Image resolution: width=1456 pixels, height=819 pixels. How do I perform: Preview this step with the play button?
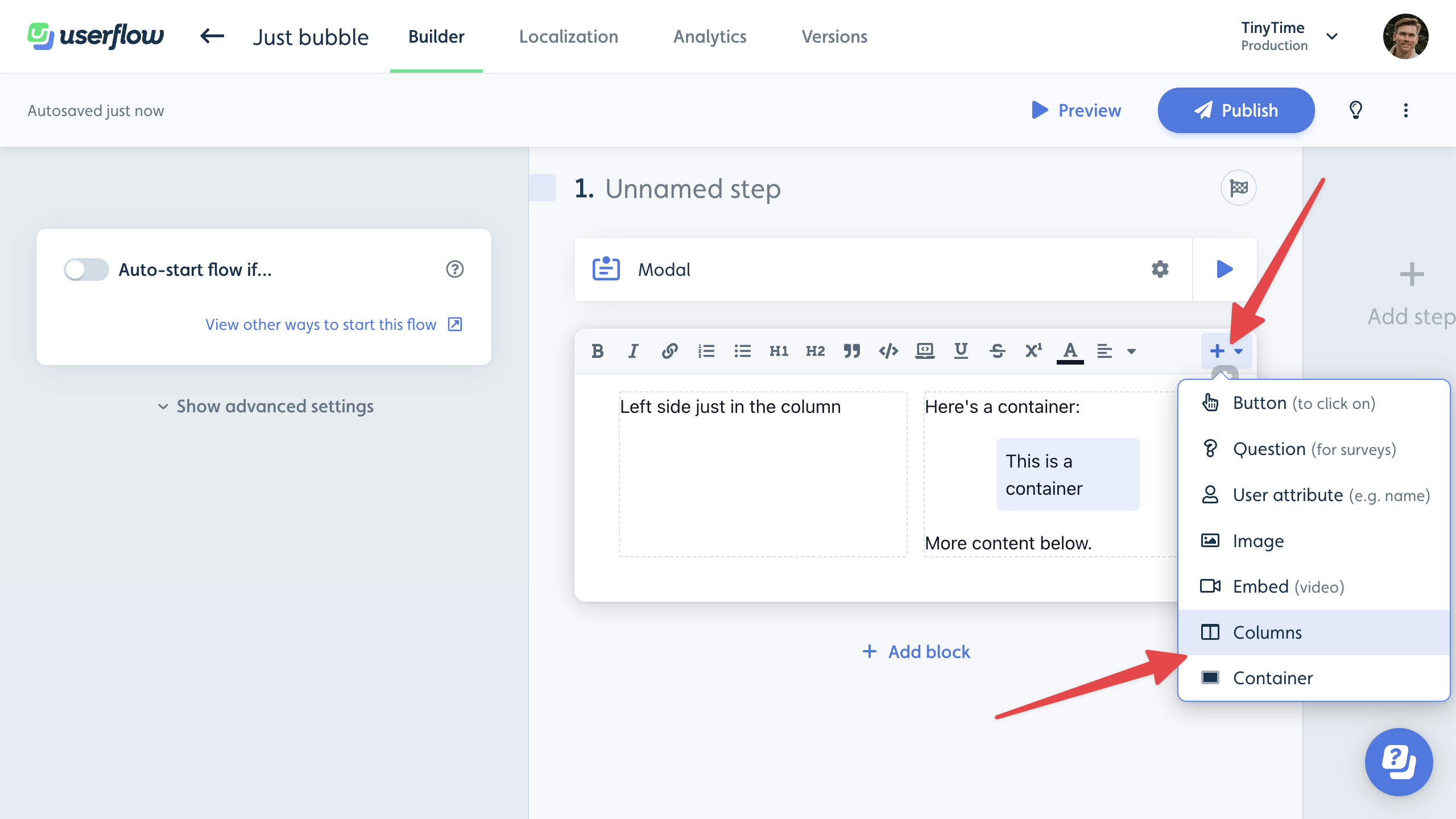coord(1225,269)
